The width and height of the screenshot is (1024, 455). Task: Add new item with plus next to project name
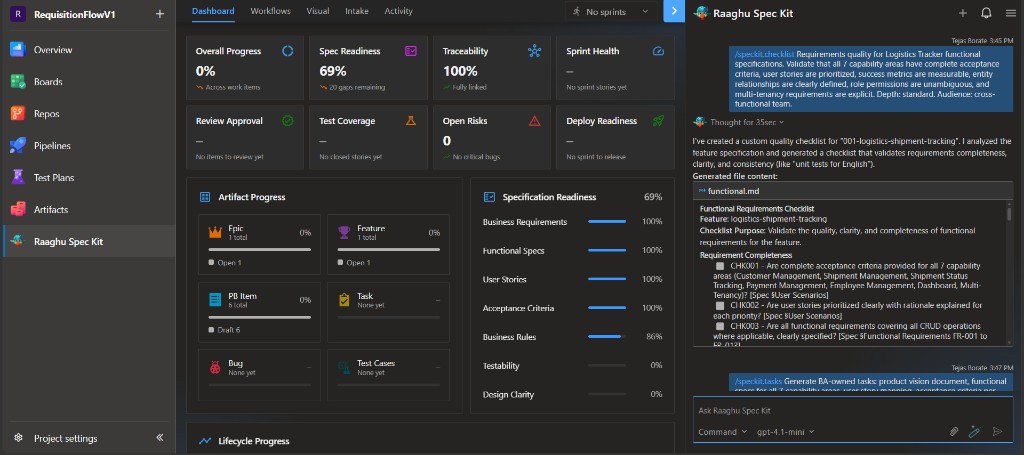click(159, 14)
